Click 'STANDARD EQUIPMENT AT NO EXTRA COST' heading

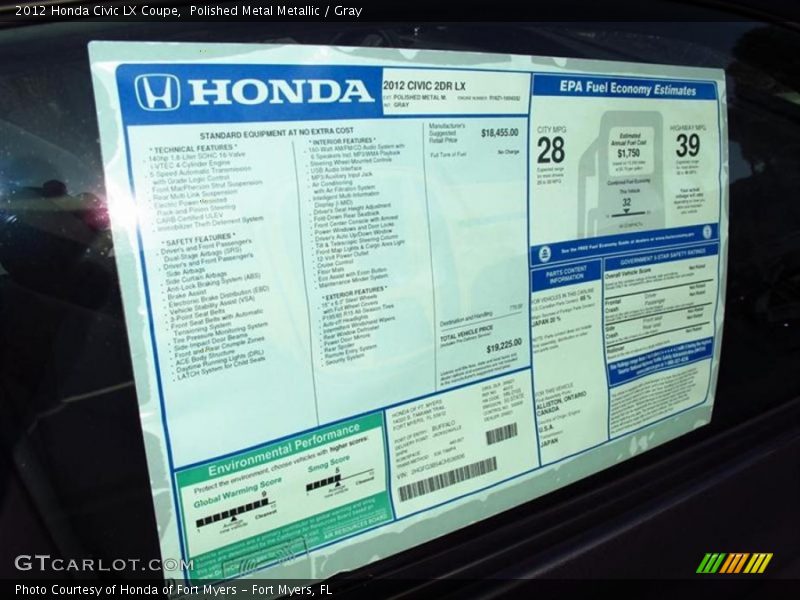[x=277, y=133]
